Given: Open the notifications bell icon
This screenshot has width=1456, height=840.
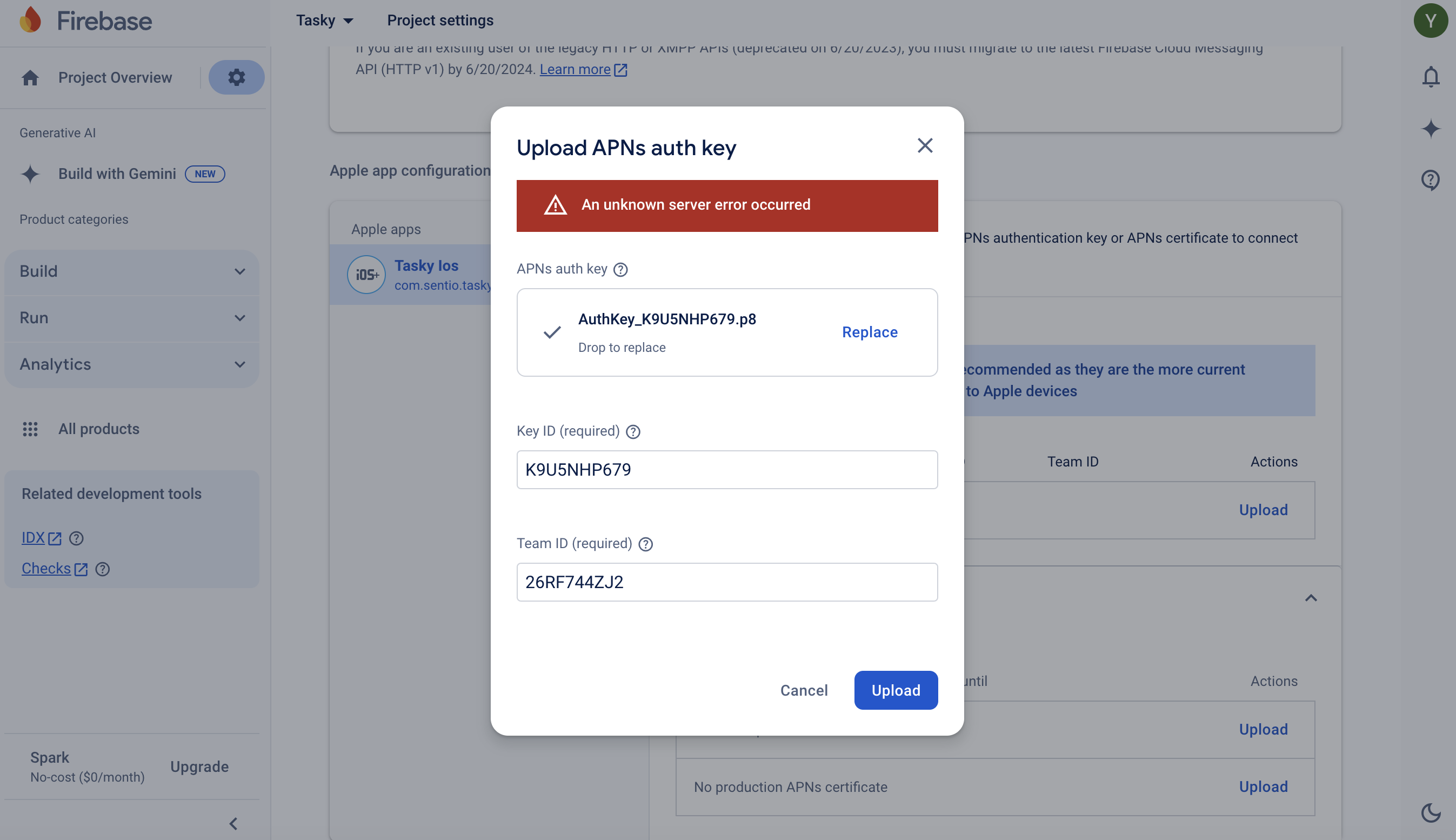Looking at the screenshot, I should coord(1430,77).
